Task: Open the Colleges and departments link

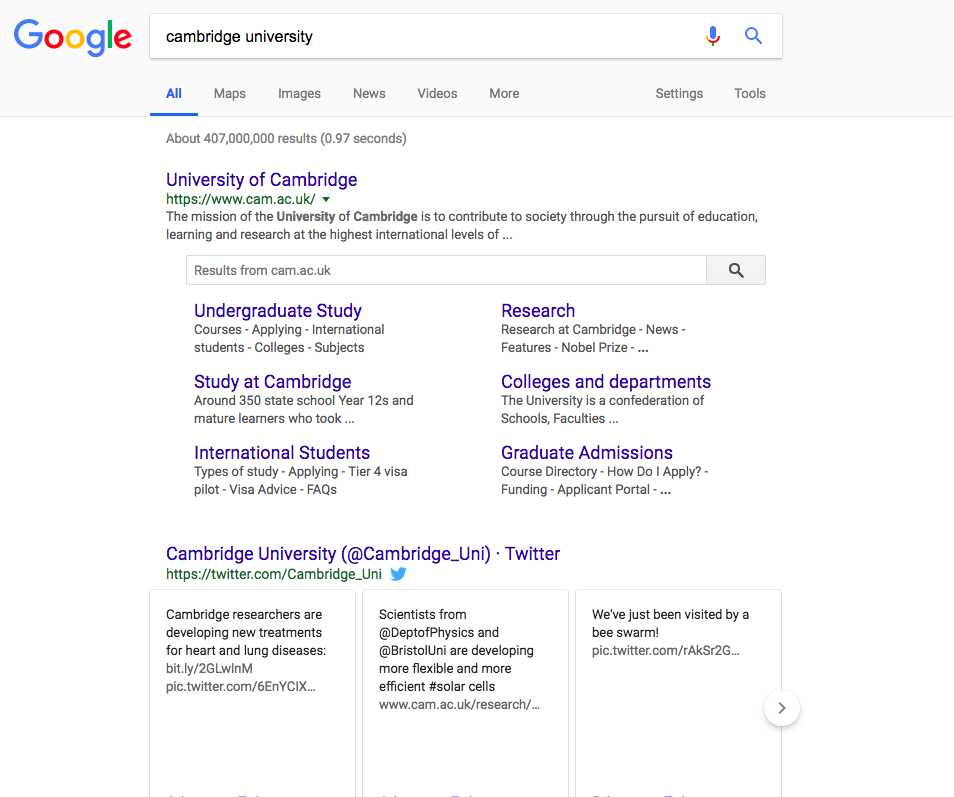Action: coord(605,382)
